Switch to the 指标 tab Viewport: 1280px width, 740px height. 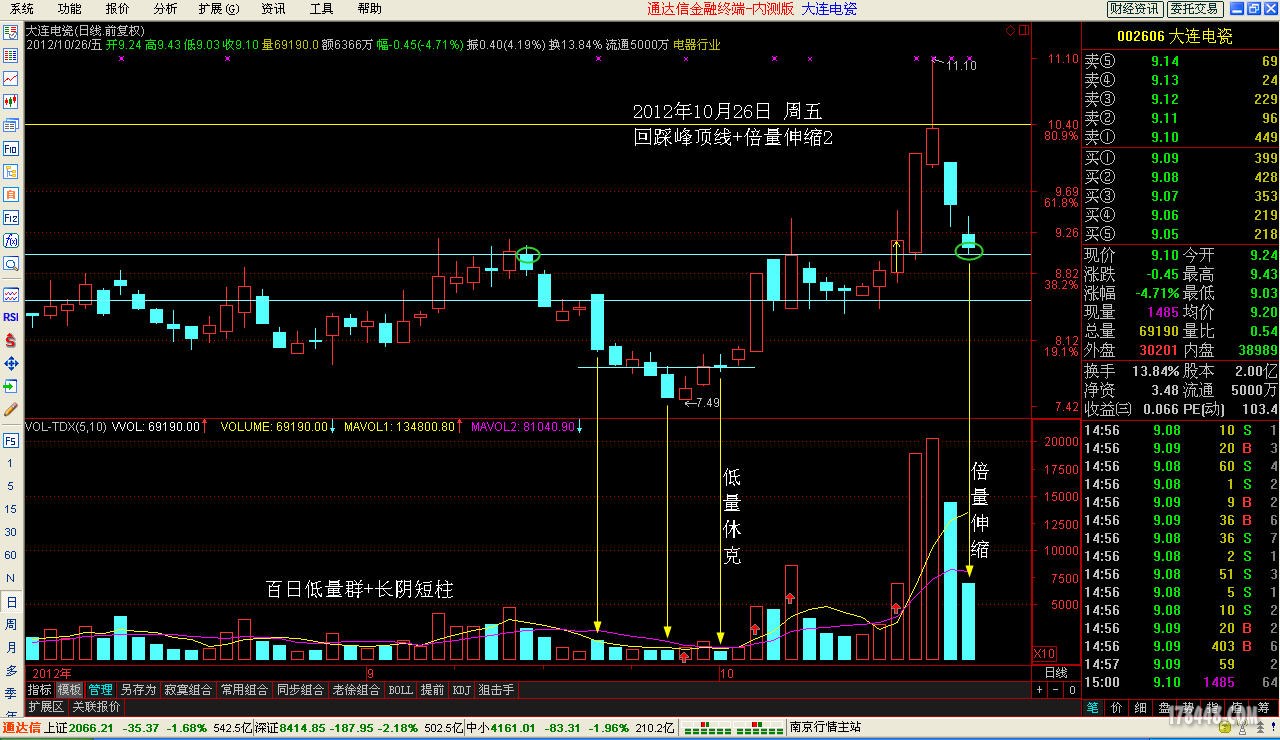pyautogui.click(x=40, y=690)
